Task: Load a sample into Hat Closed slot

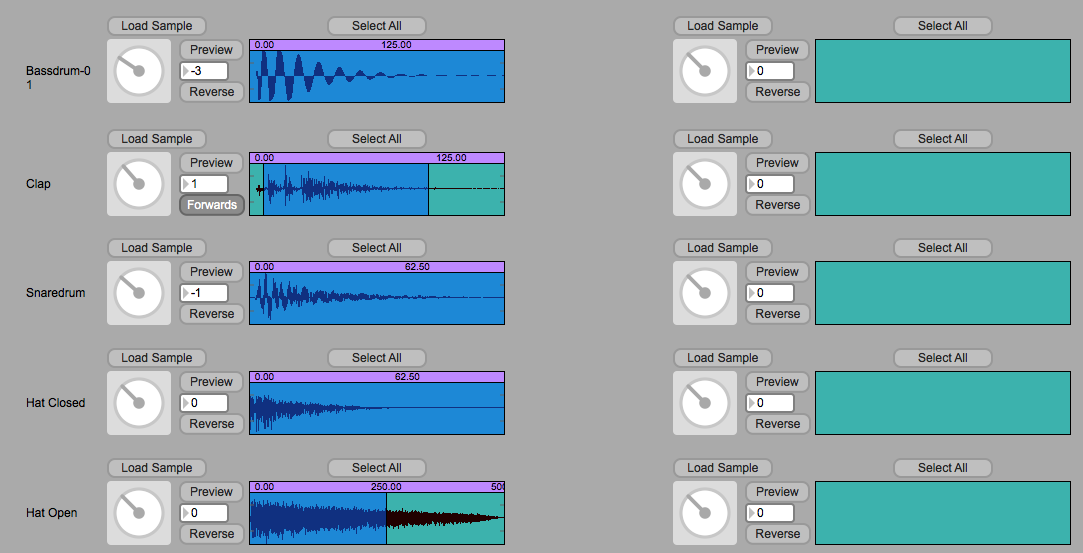Action: (157, 358)
